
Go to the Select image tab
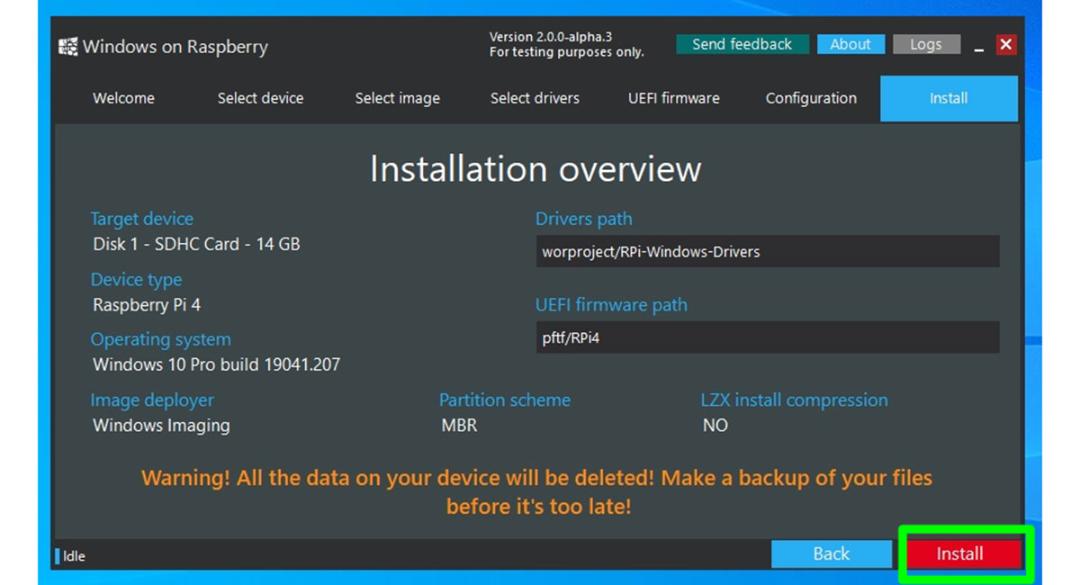pos(397,99)
